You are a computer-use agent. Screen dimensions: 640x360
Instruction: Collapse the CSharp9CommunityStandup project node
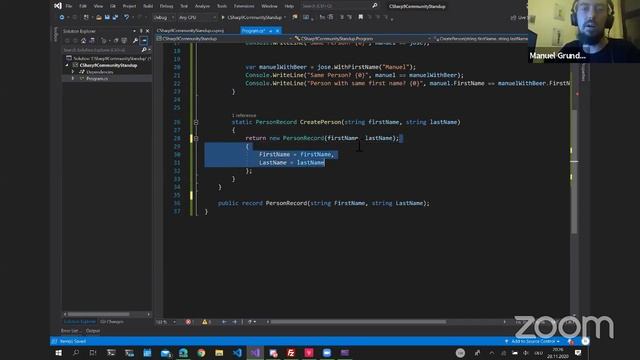tap(67, 65)
